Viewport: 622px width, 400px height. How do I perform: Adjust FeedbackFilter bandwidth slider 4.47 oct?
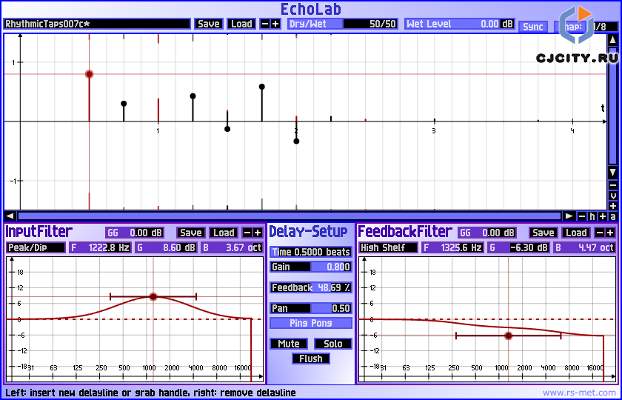click(584, 248)
